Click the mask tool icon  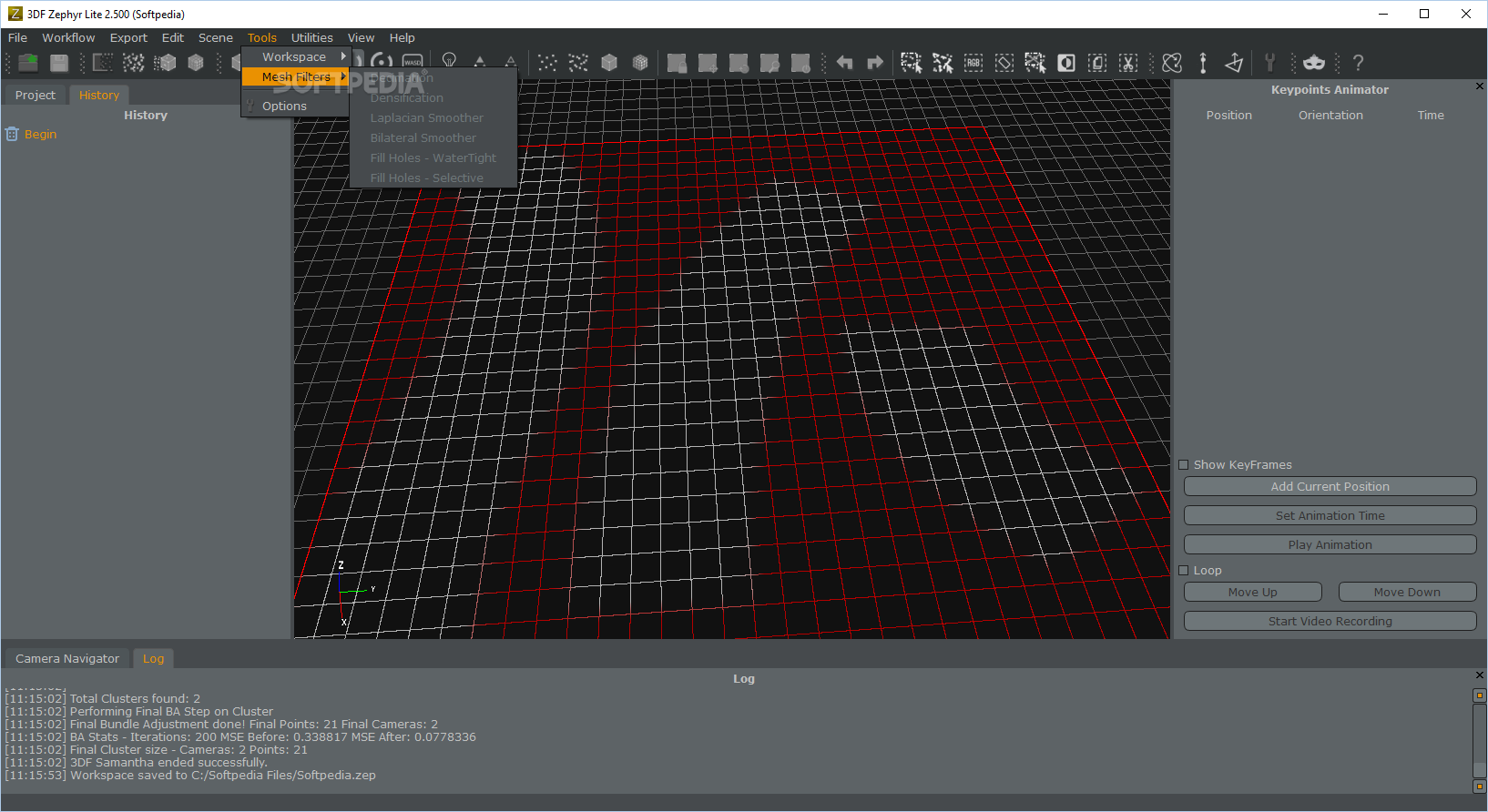[x=1314, y=63]
